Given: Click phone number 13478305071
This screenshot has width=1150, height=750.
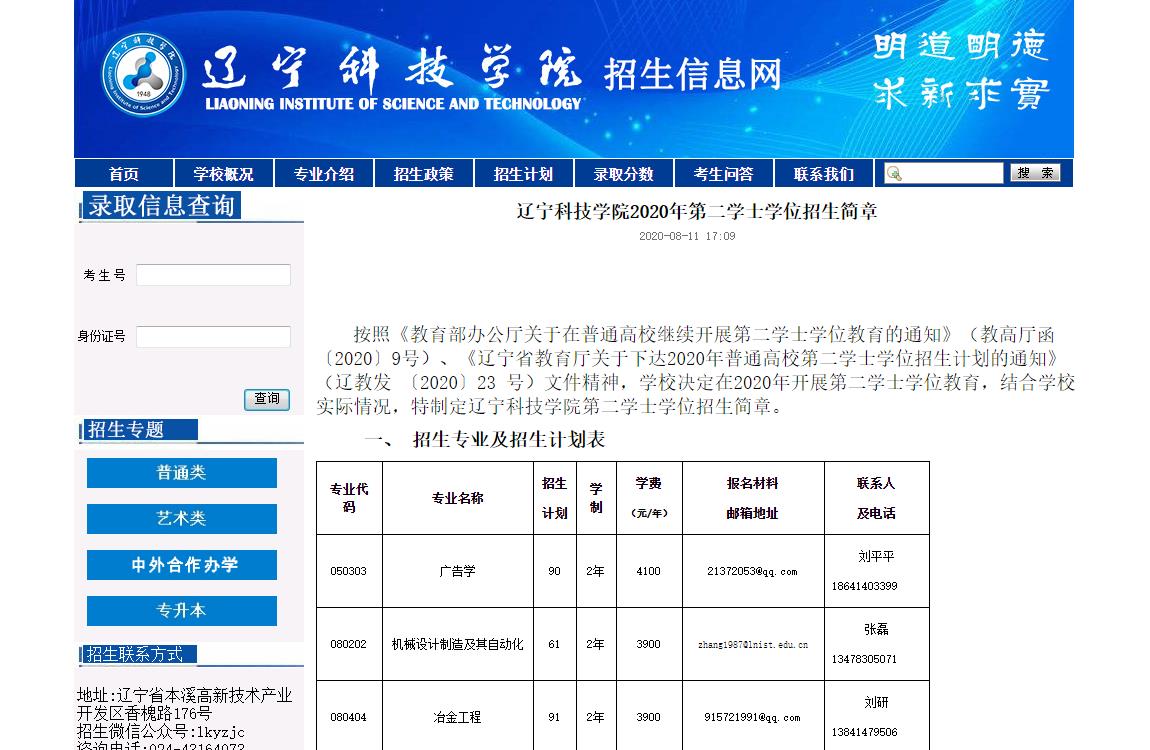Looking at the screenshot, I should pos(865,659).
